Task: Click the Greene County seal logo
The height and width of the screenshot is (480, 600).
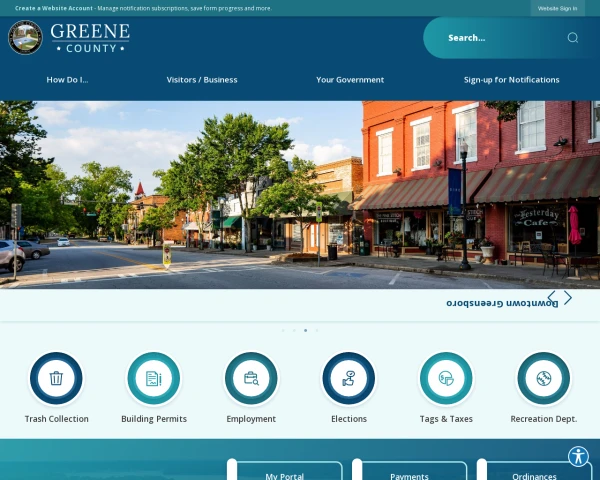Action: point(25,38)
